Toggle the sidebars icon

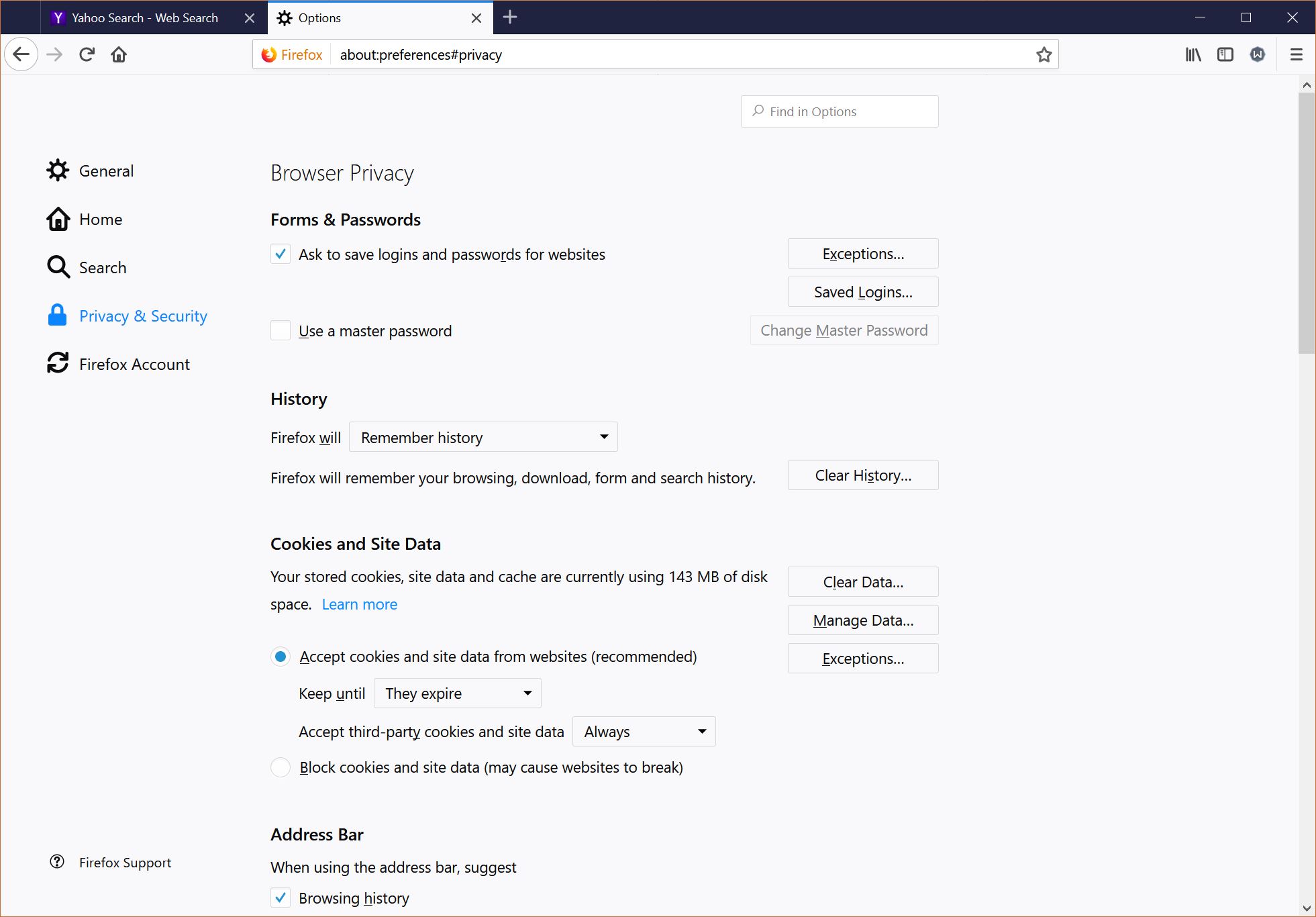pyautogui.click(x=1225, y=54)
